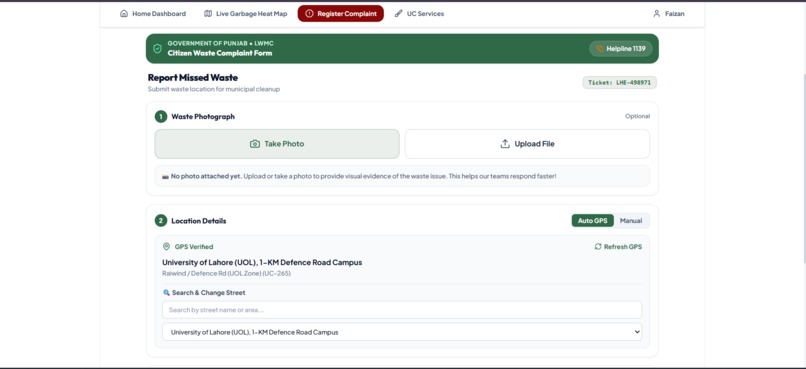Click the Citizen Waste Complaint Form title
This screenshot has width=806, height=369.
tap(220, 53)
